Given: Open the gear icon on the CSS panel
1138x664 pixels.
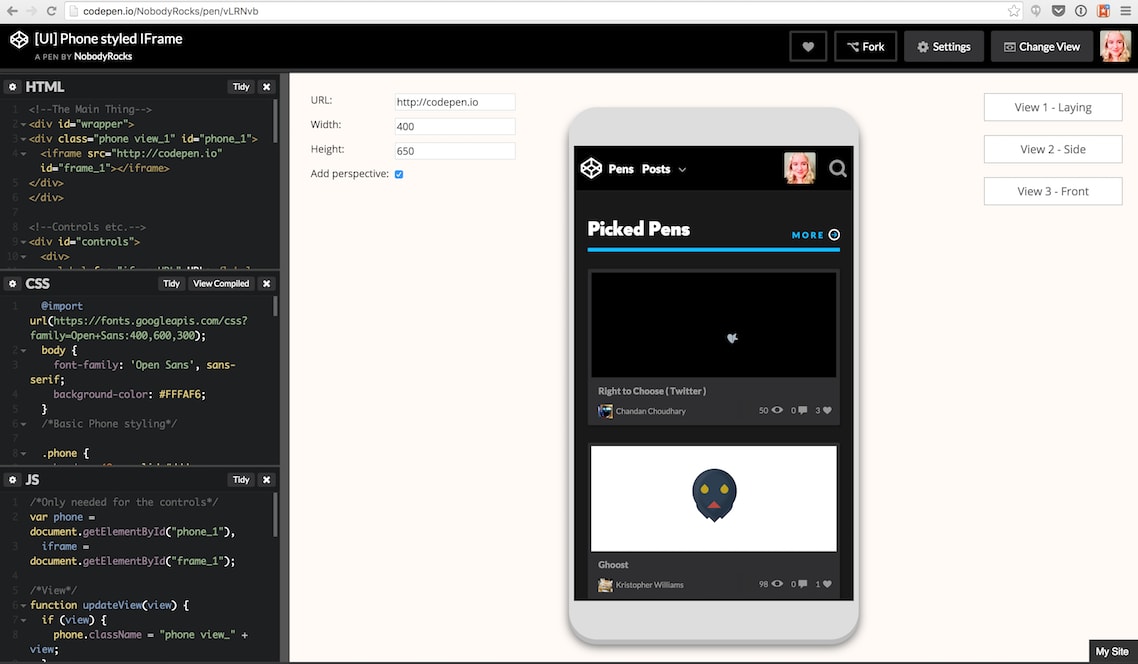Looking at the screenshot, I should pos(10,283).
